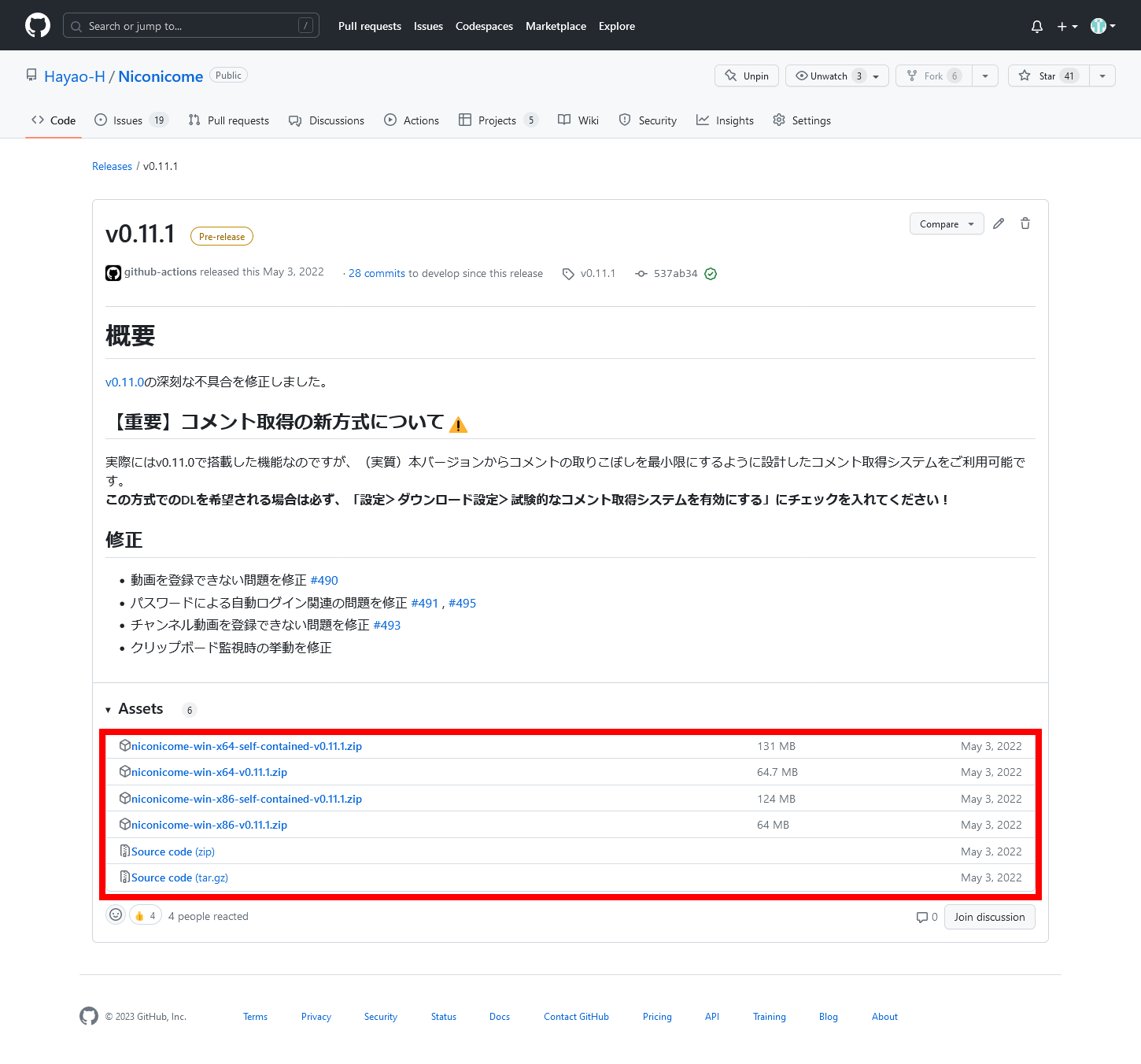
Task: Open Pull requests in top navigation
Action: [370, 26]
